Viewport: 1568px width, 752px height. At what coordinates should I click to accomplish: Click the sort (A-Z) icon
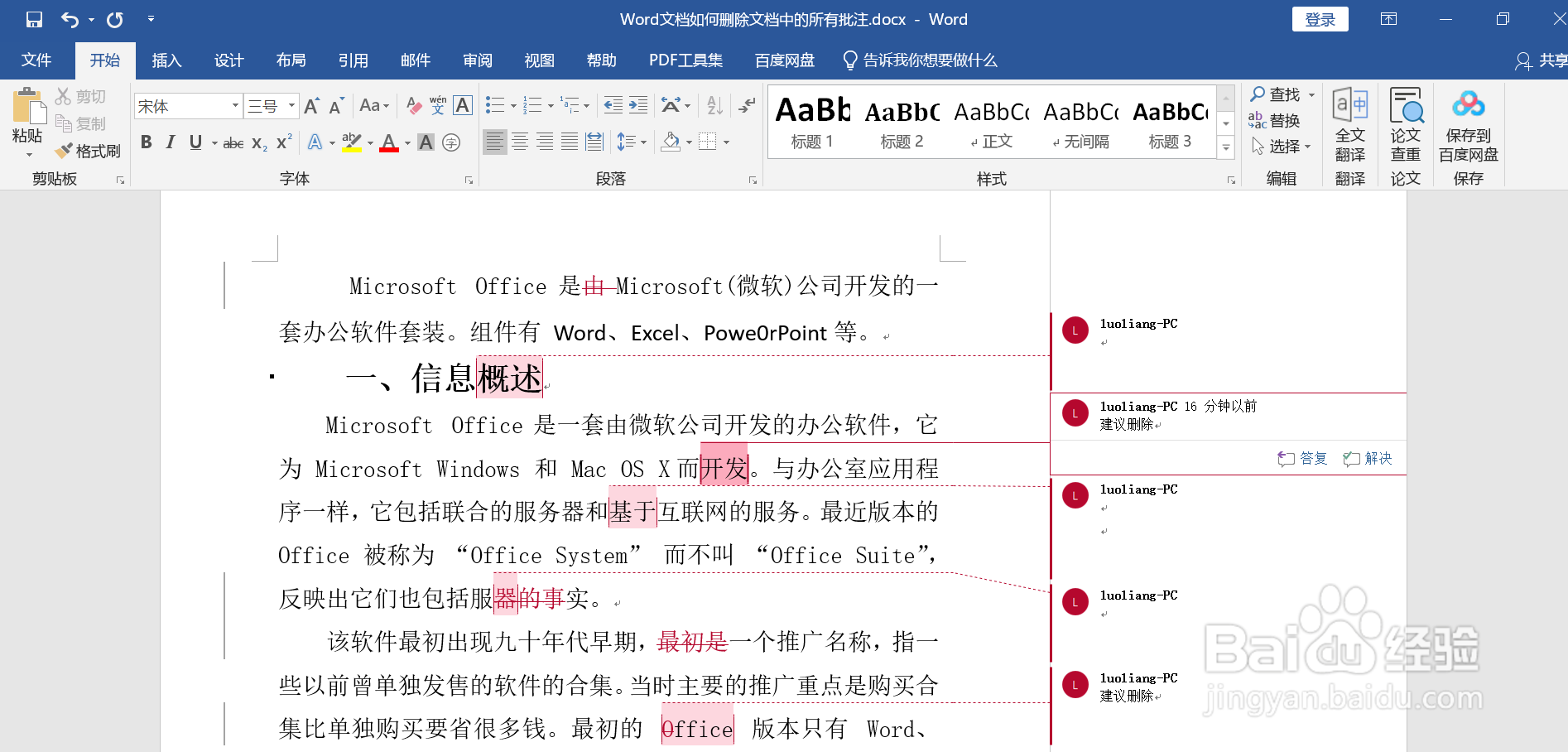[x=715, y=105]
